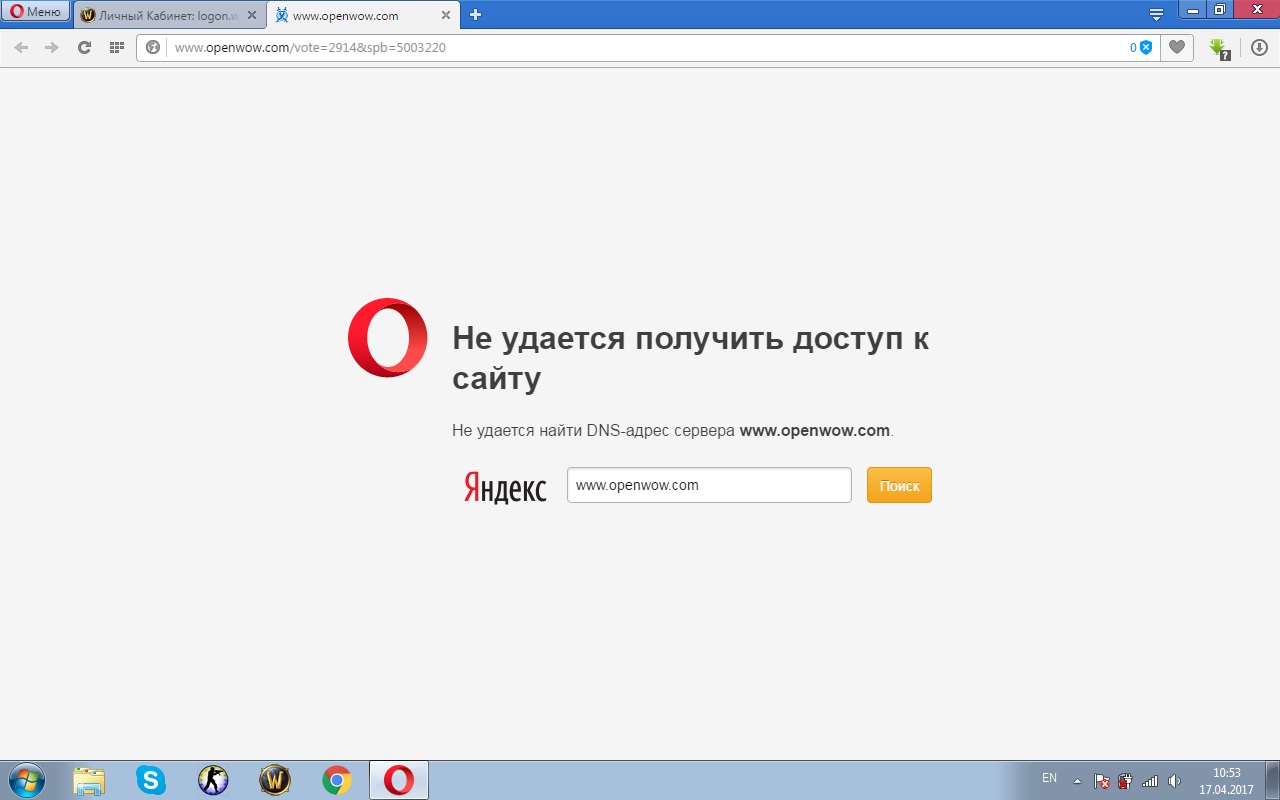Open the browser downloads button

pyautogui.click(x=1259, y=47)
